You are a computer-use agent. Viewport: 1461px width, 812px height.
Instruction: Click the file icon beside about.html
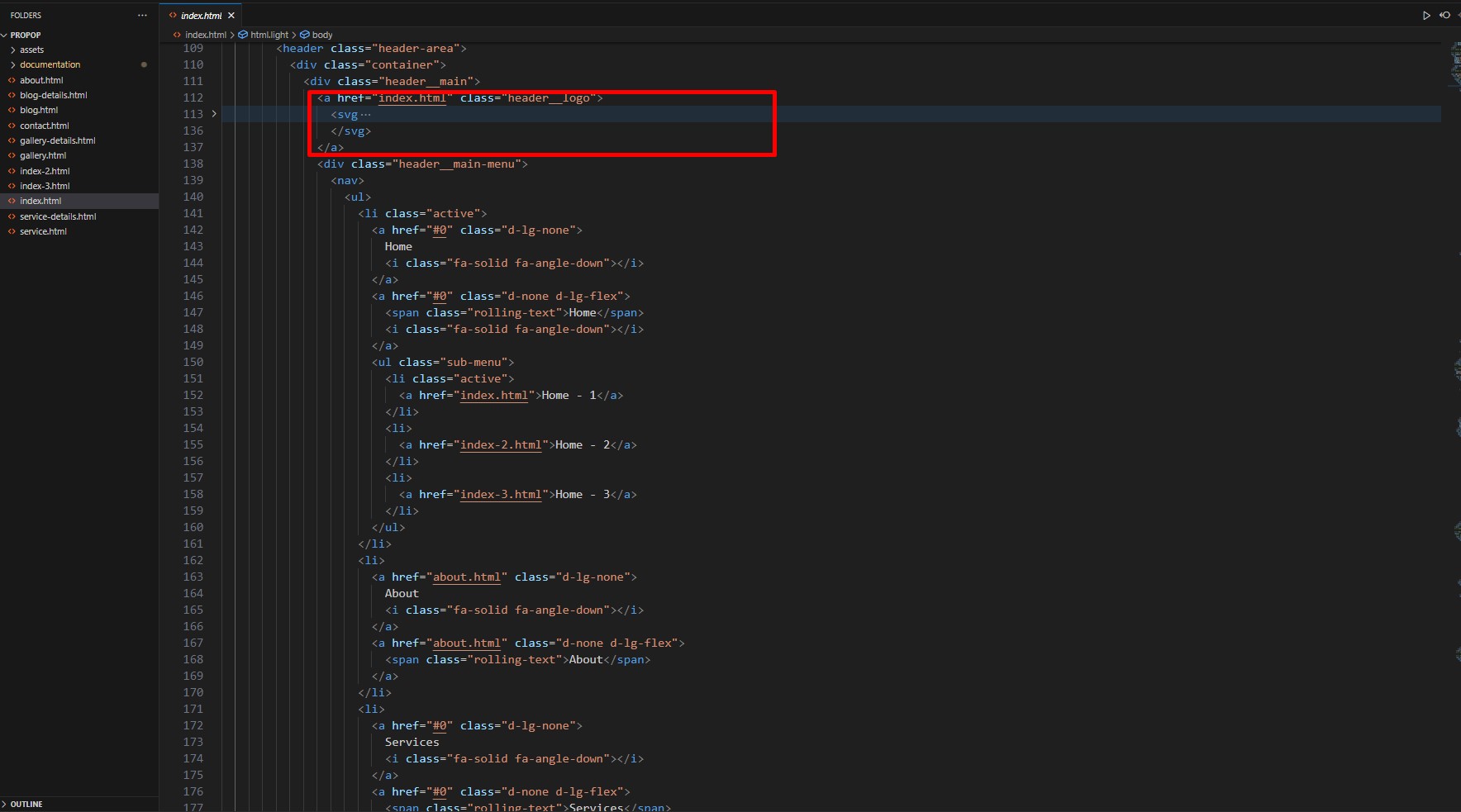[12, 80]
